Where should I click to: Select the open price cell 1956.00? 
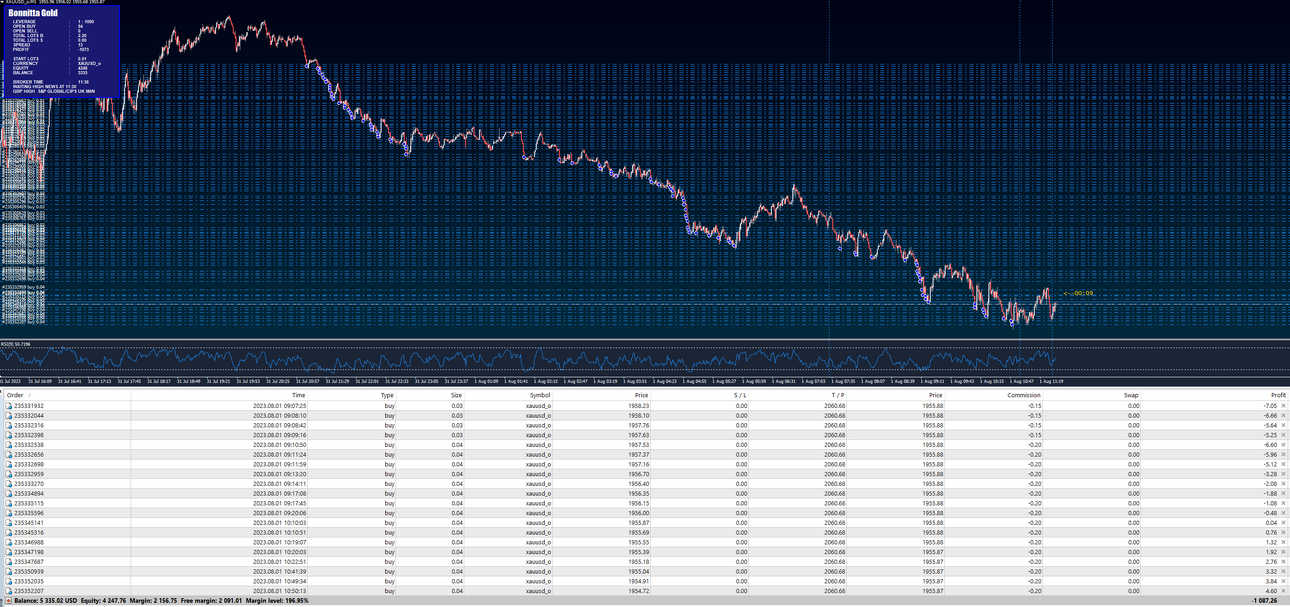(639, 513)
